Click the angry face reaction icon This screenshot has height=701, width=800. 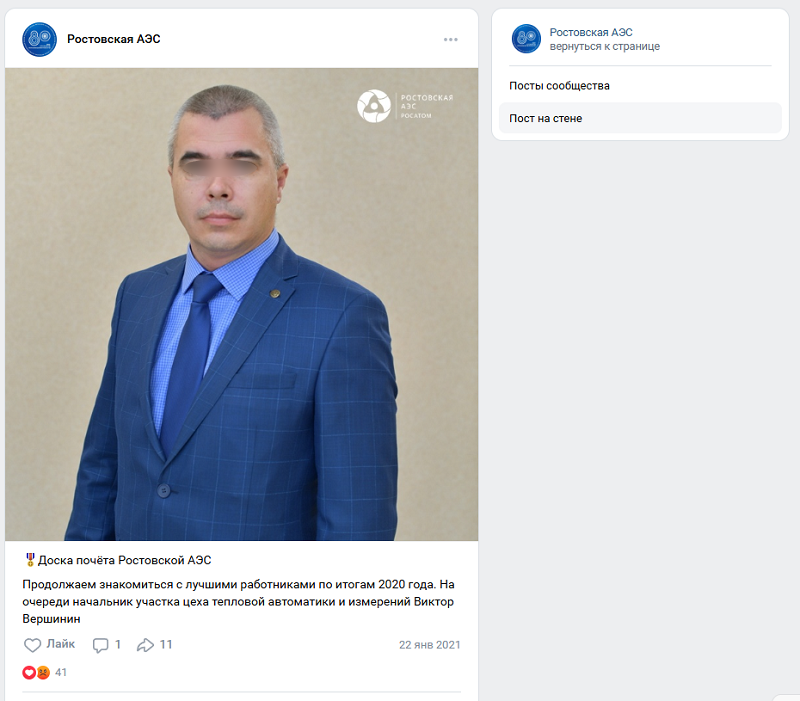pyautogui.click(x=43, y=672)
